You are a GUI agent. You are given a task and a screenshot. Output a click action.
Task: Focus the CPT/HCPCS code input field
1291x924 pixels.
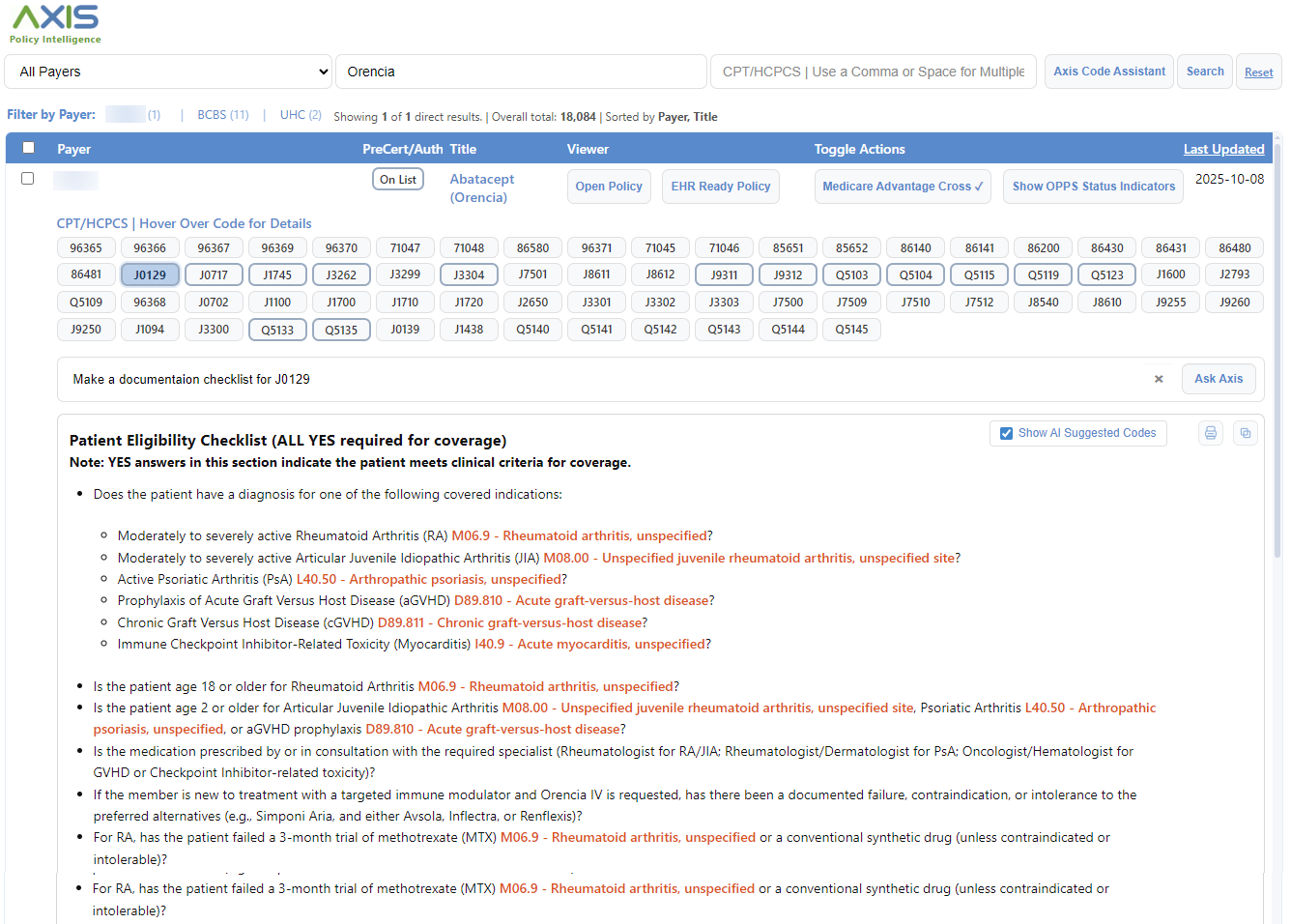(x=873, y=72)
